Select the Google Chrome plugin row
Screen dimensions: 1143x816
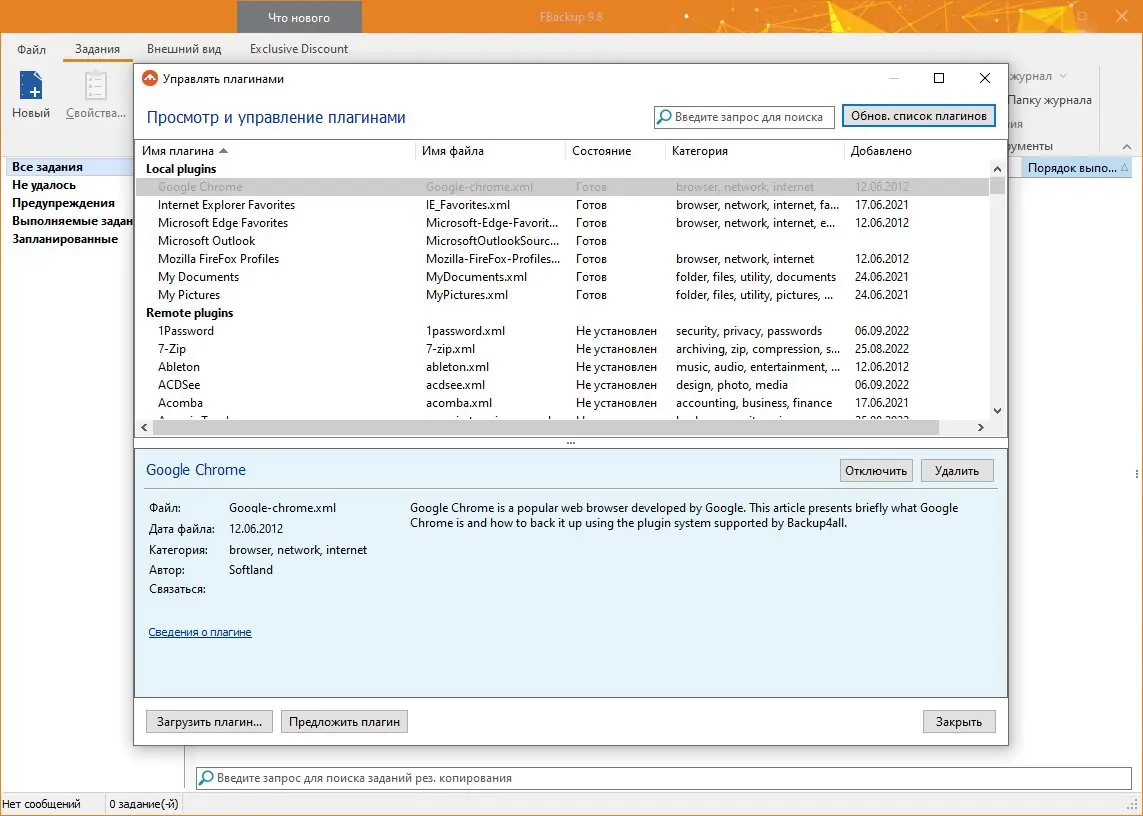562,187
